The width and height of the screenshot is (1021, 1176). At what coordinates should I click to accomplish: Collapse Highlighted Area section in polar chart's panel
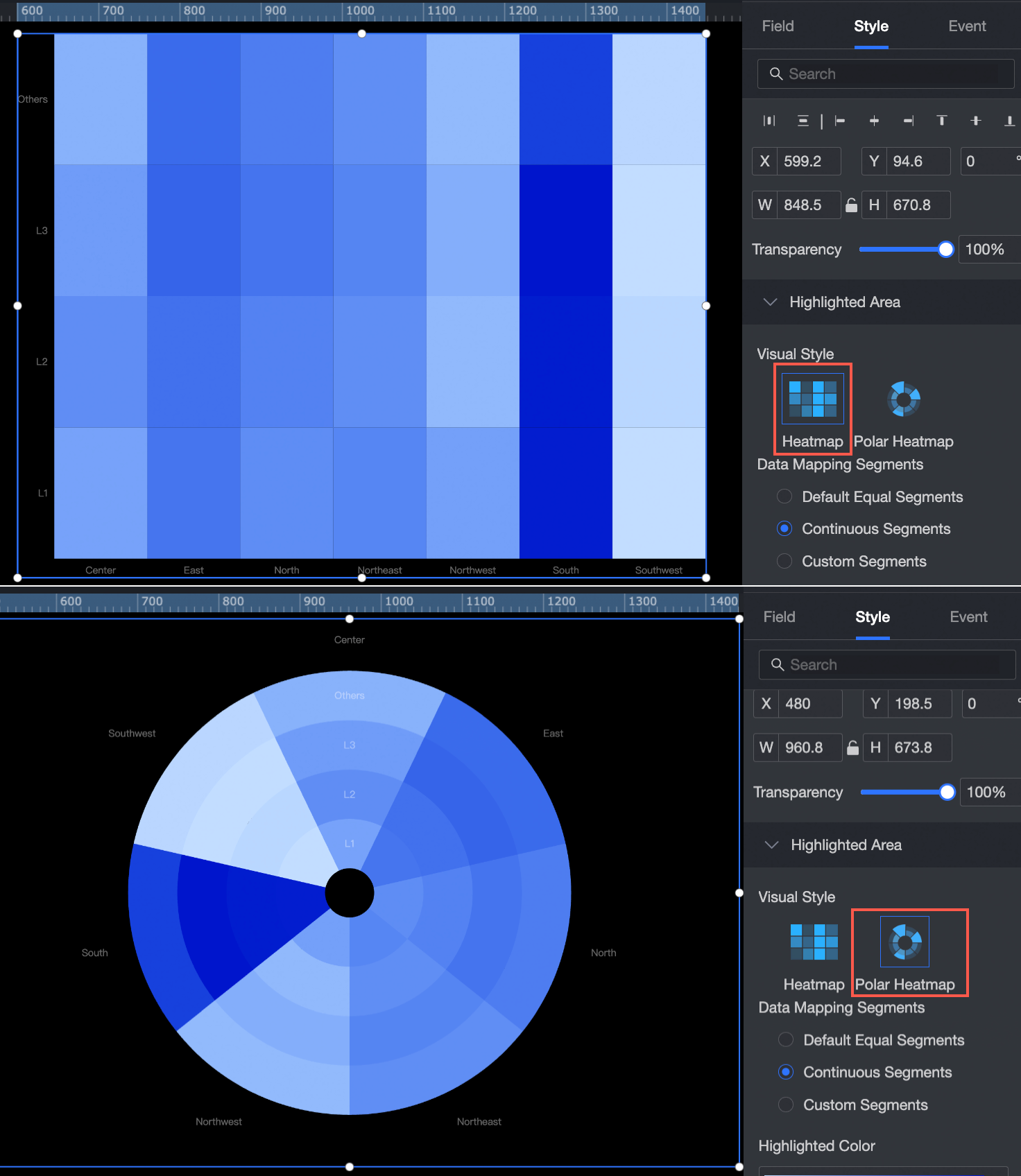click(771, 845)
